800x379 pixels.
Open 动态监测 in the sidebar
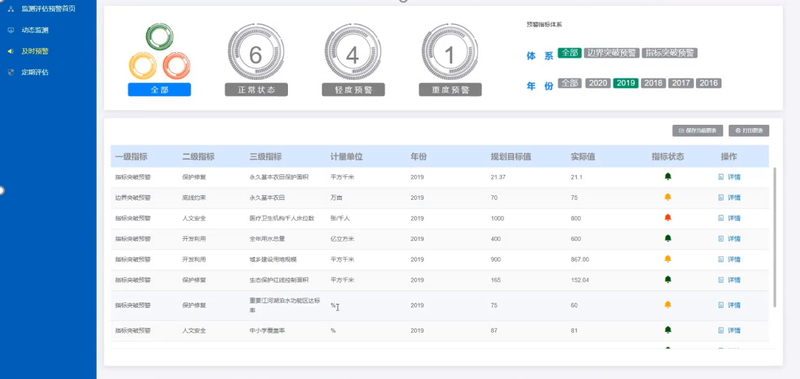[35, 30]
